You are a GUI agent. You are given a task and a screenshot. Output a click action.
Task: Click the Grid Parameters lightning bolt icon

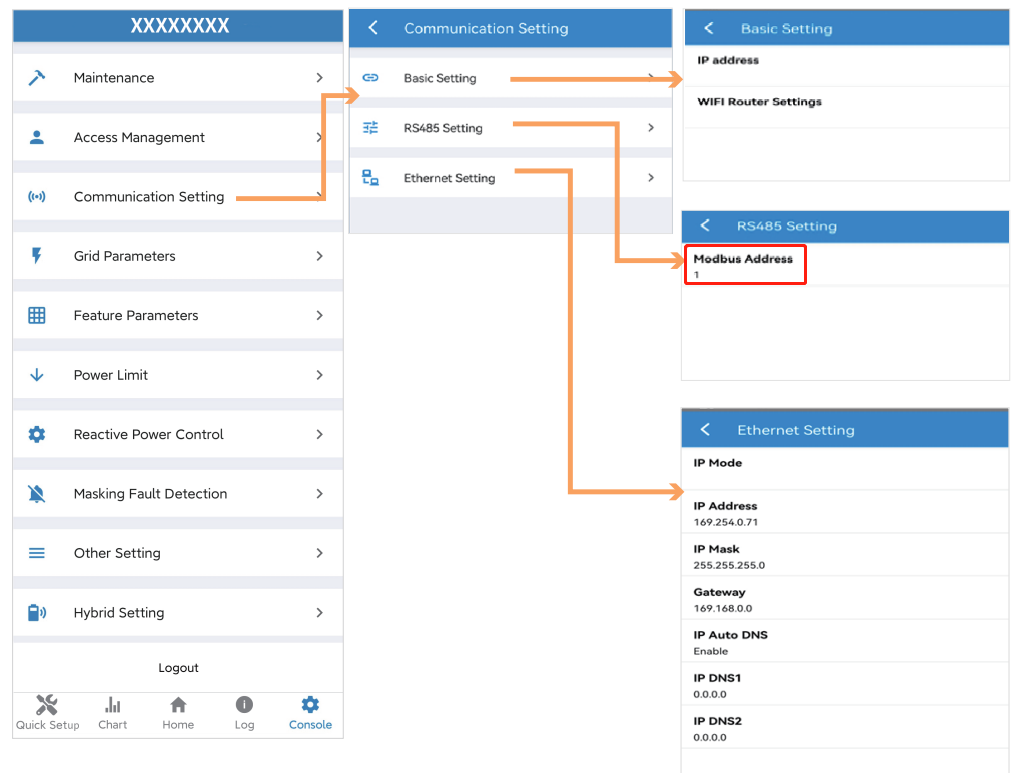(x=37, y=256)
